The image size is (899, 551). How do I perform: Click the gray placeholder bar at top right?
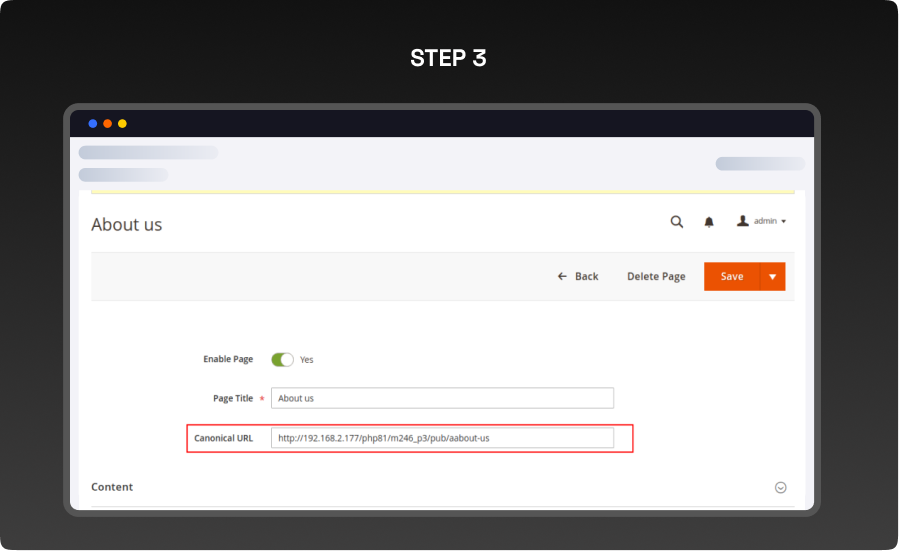point(759,164)
